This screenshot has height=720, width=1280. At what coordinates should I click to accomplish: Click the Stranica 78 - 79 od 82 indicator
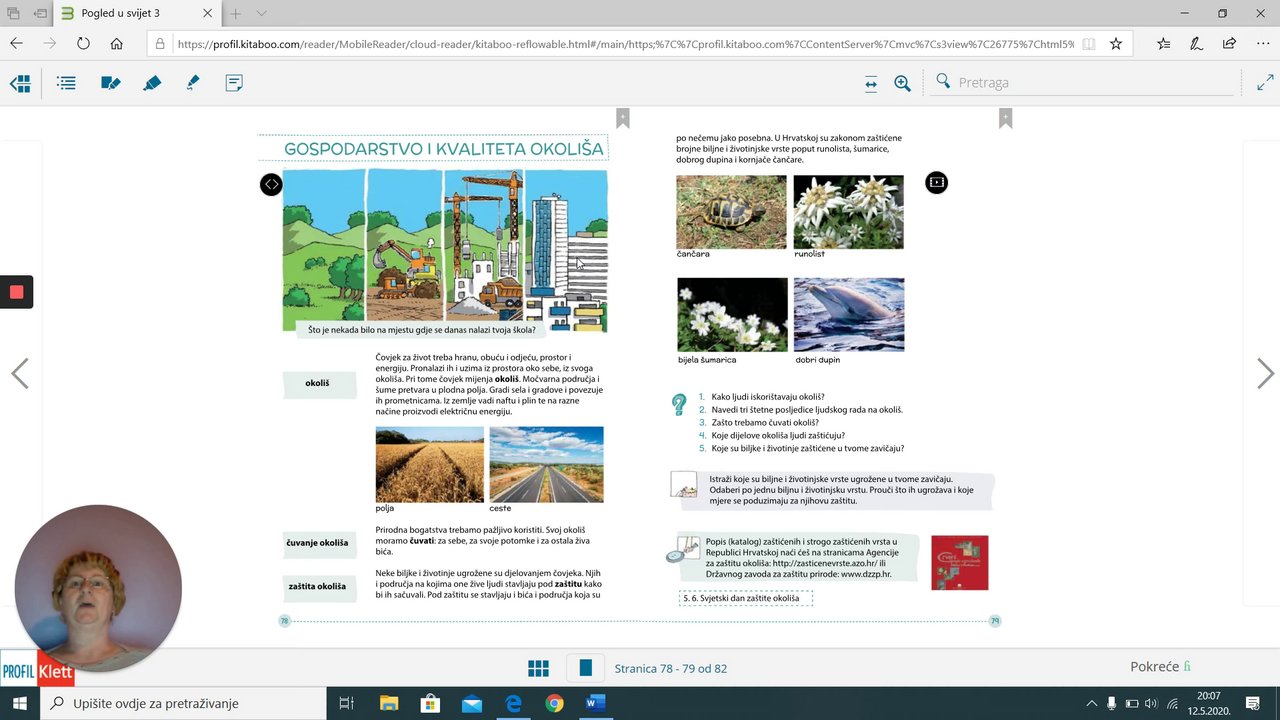pyautogui.click(x=671, y=668)
